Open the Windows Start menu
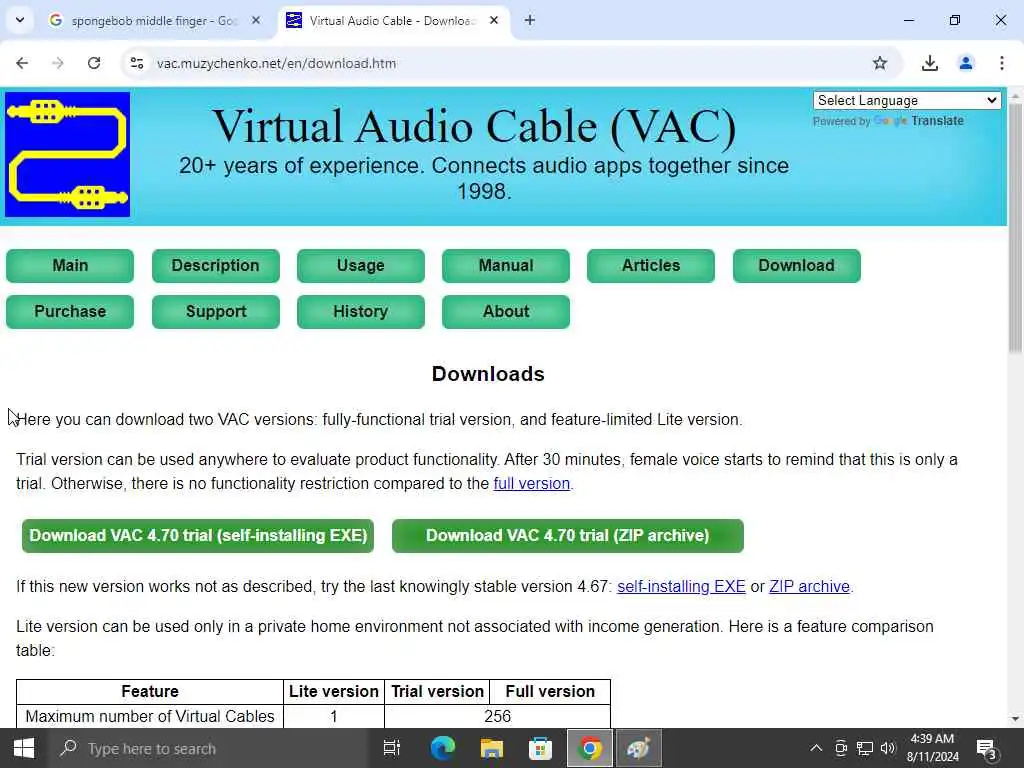 24,748
